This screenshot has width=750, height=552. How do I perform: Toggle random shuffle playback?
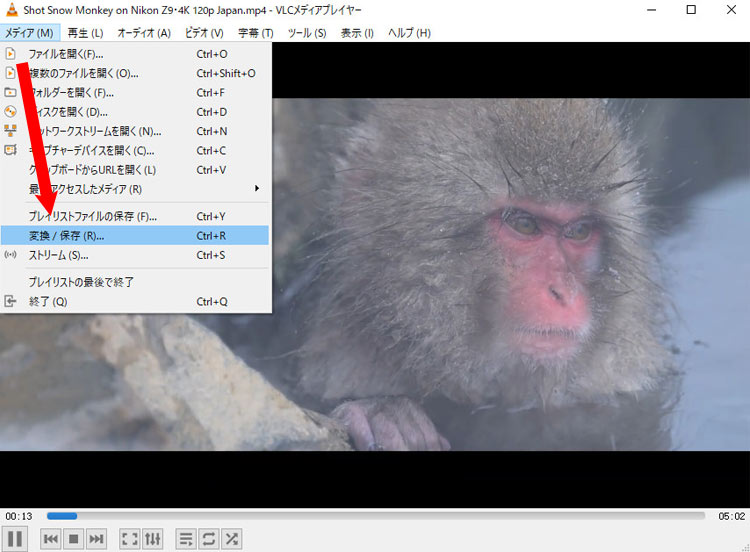pyautogui.click(x=231, y=539)
